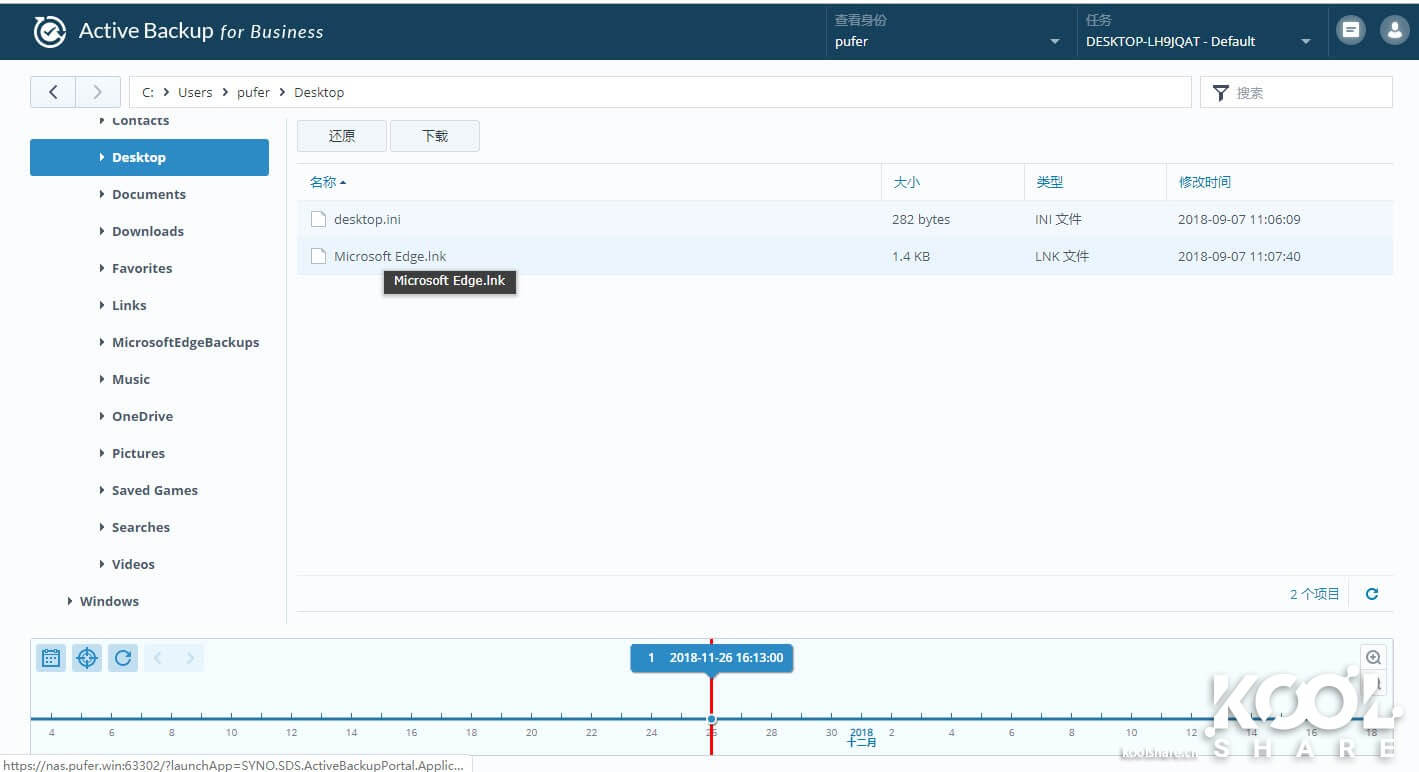Open the user account icon

(x=1394, y=30)
